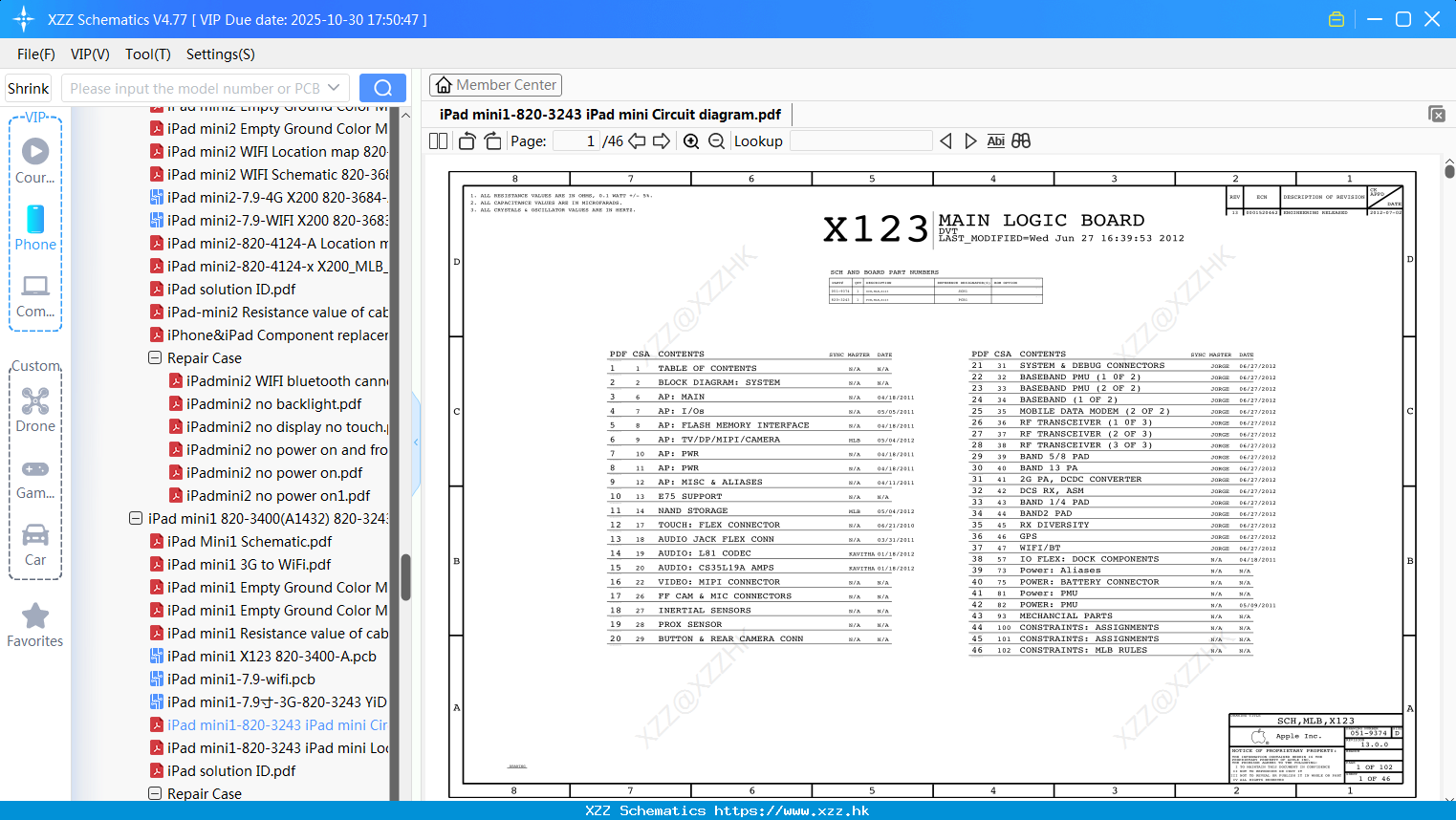Toggle the two-page layout icon
Viewport: 1456px width, 820px height.
coord(439,140)
